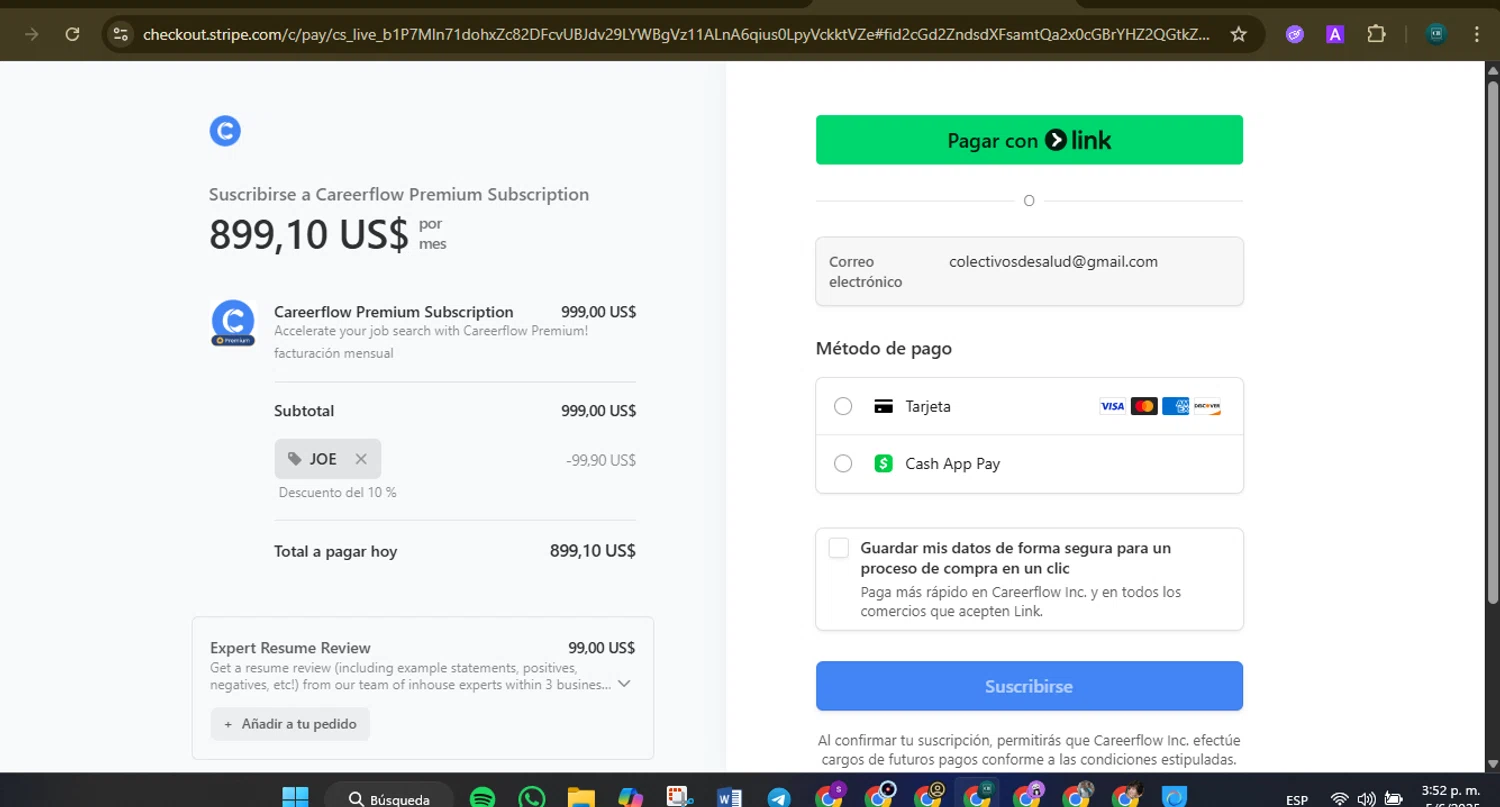Click the tag icon in the JOE coupon chip
Screen dimensions: 1500x807
tap(294, 459)
